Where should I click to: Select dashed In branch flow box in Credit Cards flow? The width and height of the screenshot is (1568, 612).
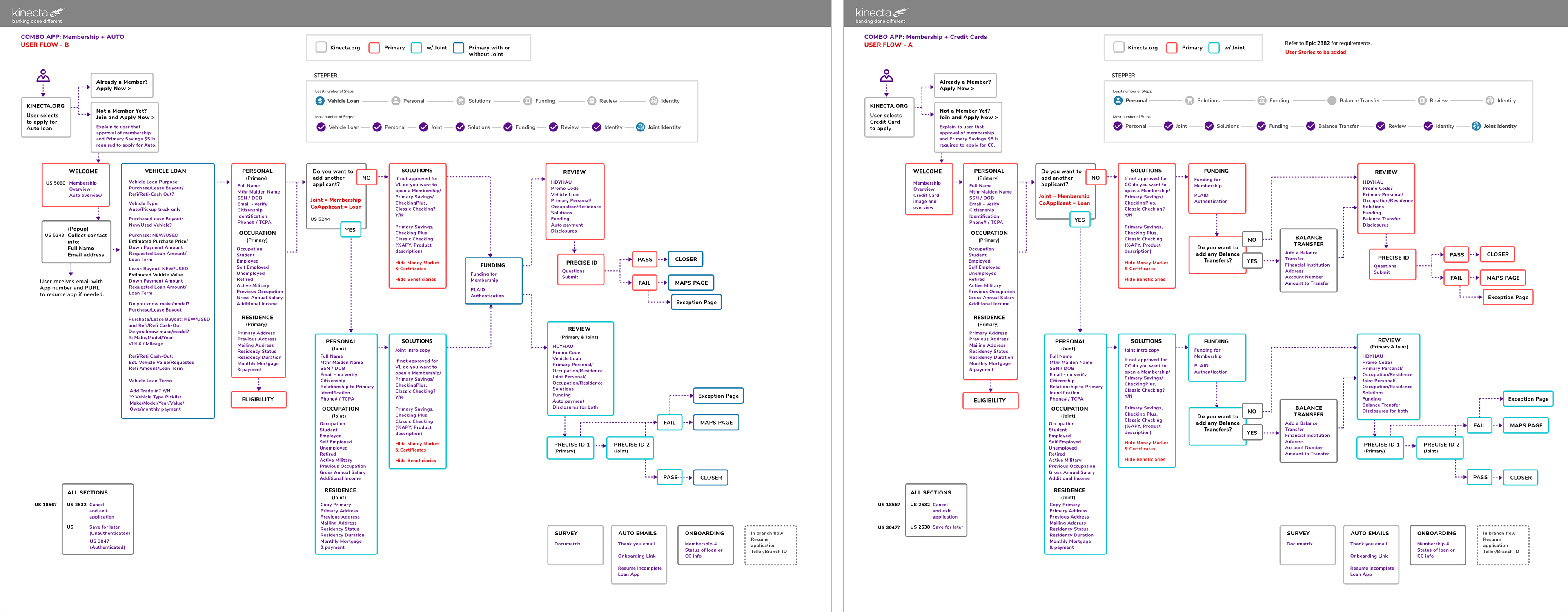tap(1503, 545)
